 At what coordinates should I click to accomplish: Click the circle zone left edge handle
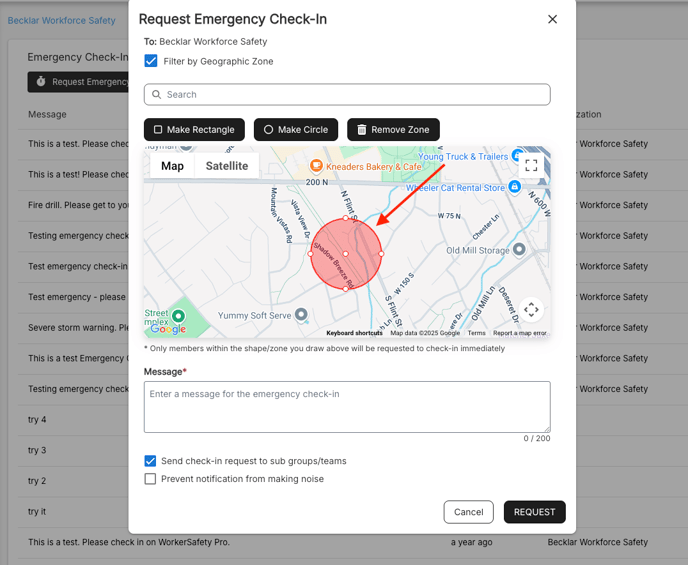coord(311,254)
